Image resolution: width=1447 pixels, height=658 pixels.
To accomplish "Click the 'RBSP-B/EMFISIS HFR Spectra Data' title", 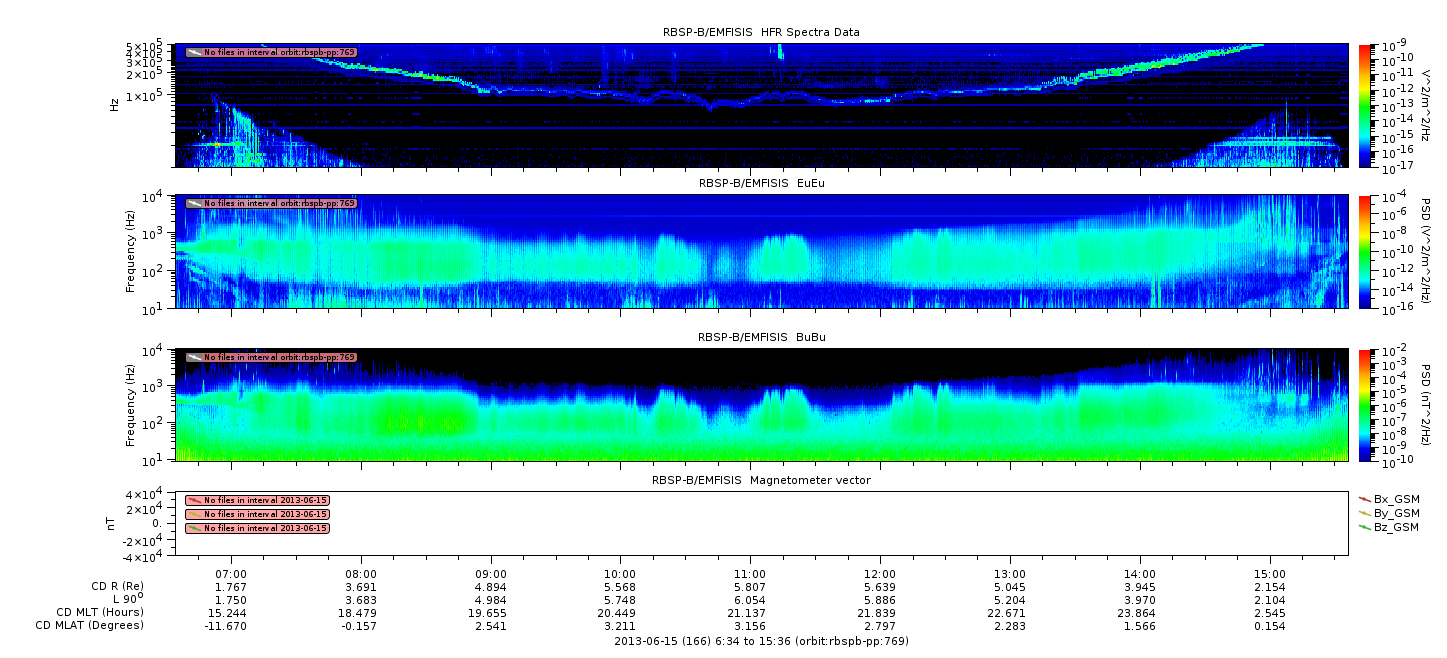I will (761, 32).
